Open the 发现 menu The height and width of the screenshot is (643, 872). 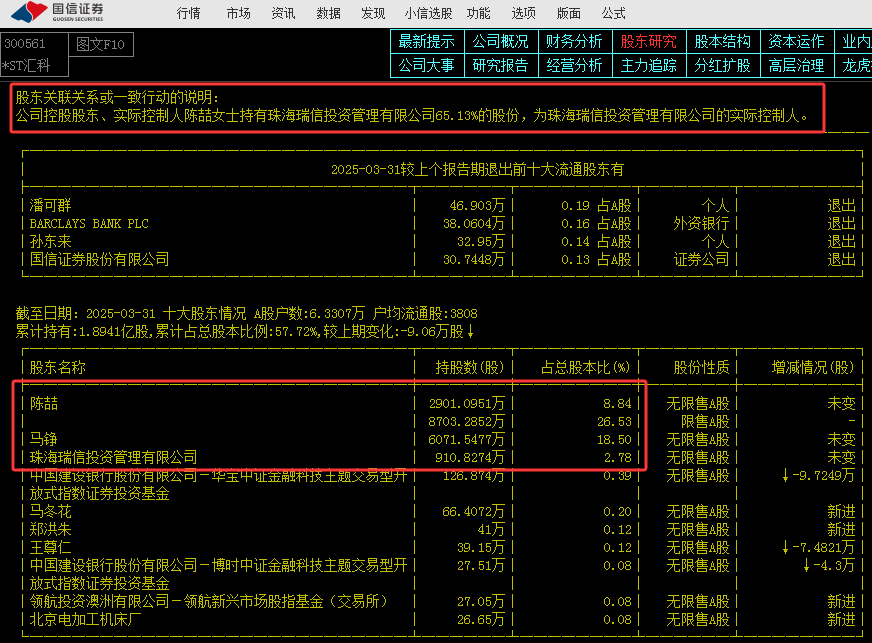(x=373, y=13)
